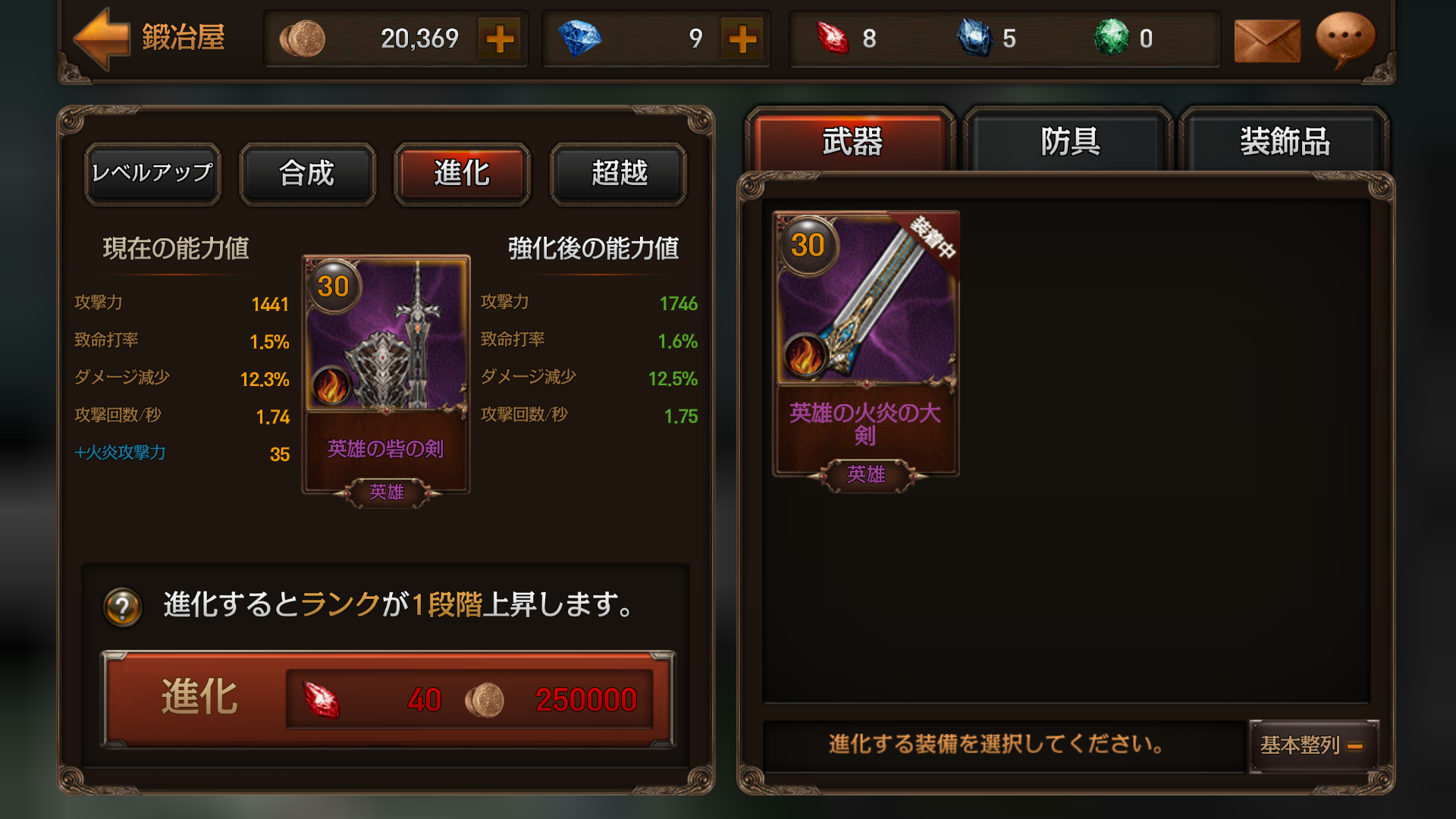
Task: Open the 装飾品 equipment tab
Action: 1285,142
